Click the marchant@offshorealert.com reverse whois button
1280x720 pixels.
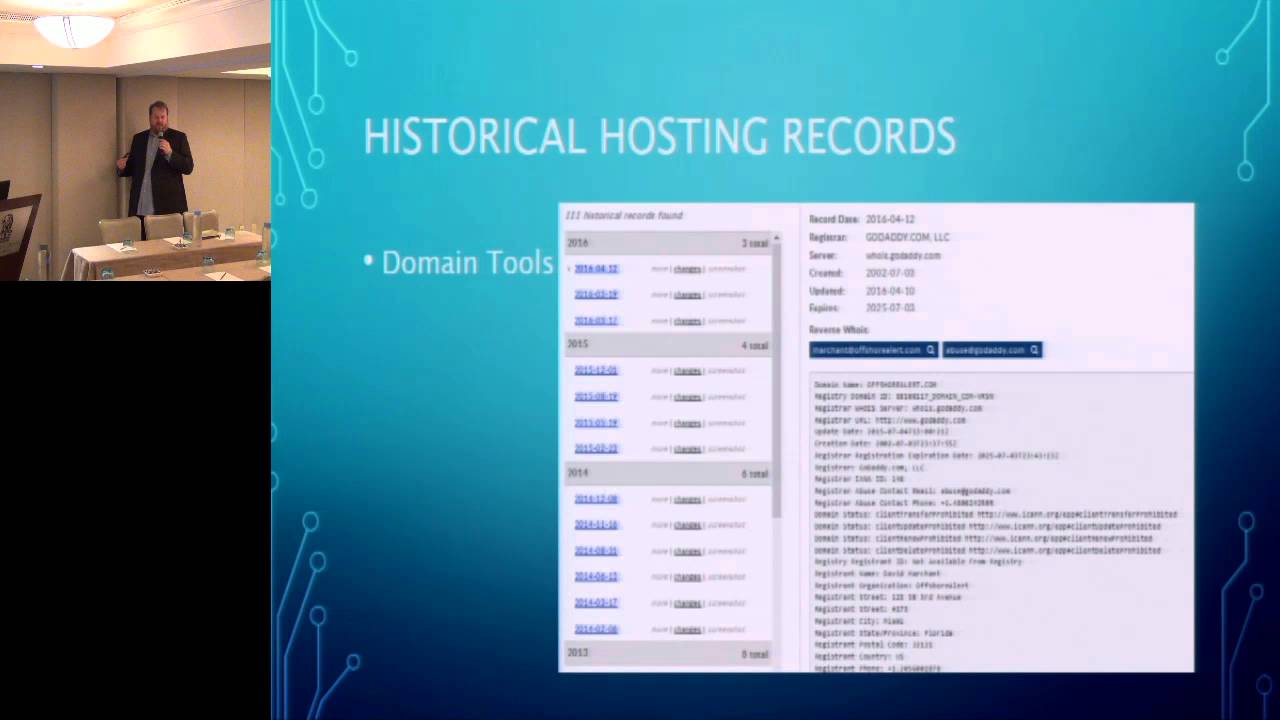[x=873, y=350]
